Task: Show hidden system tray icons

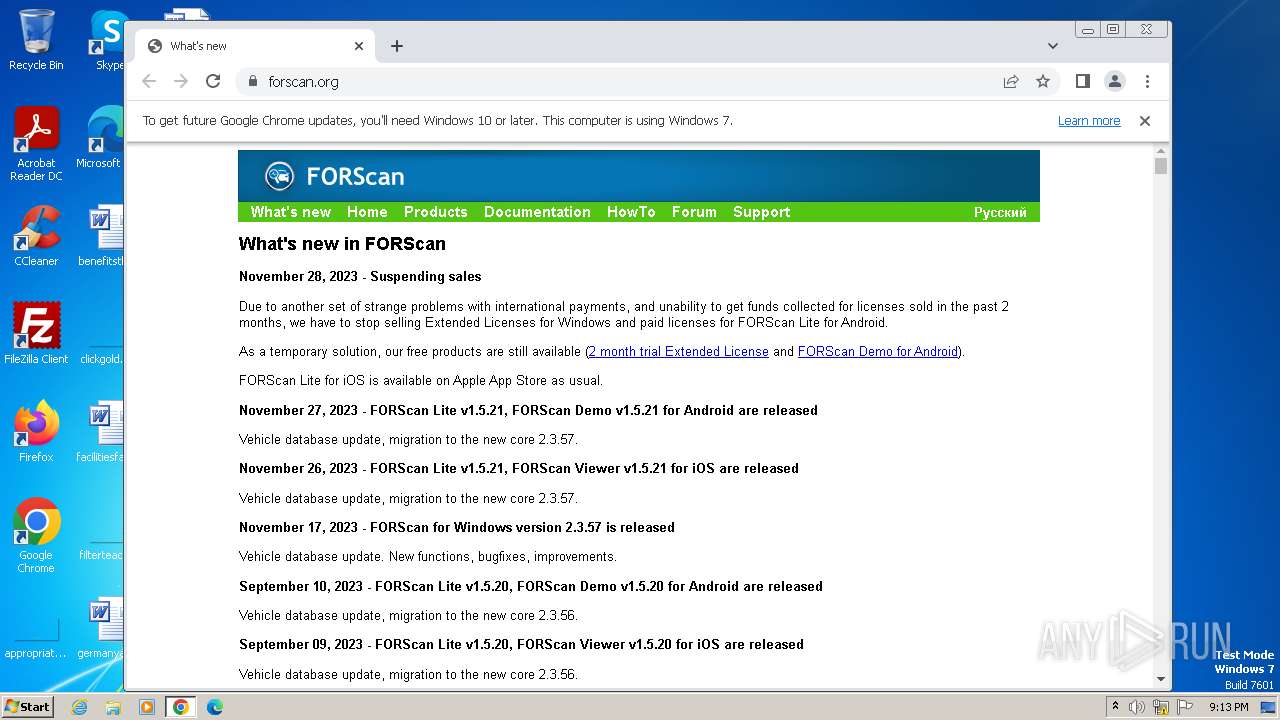Action: click(x=1115, y=707)
